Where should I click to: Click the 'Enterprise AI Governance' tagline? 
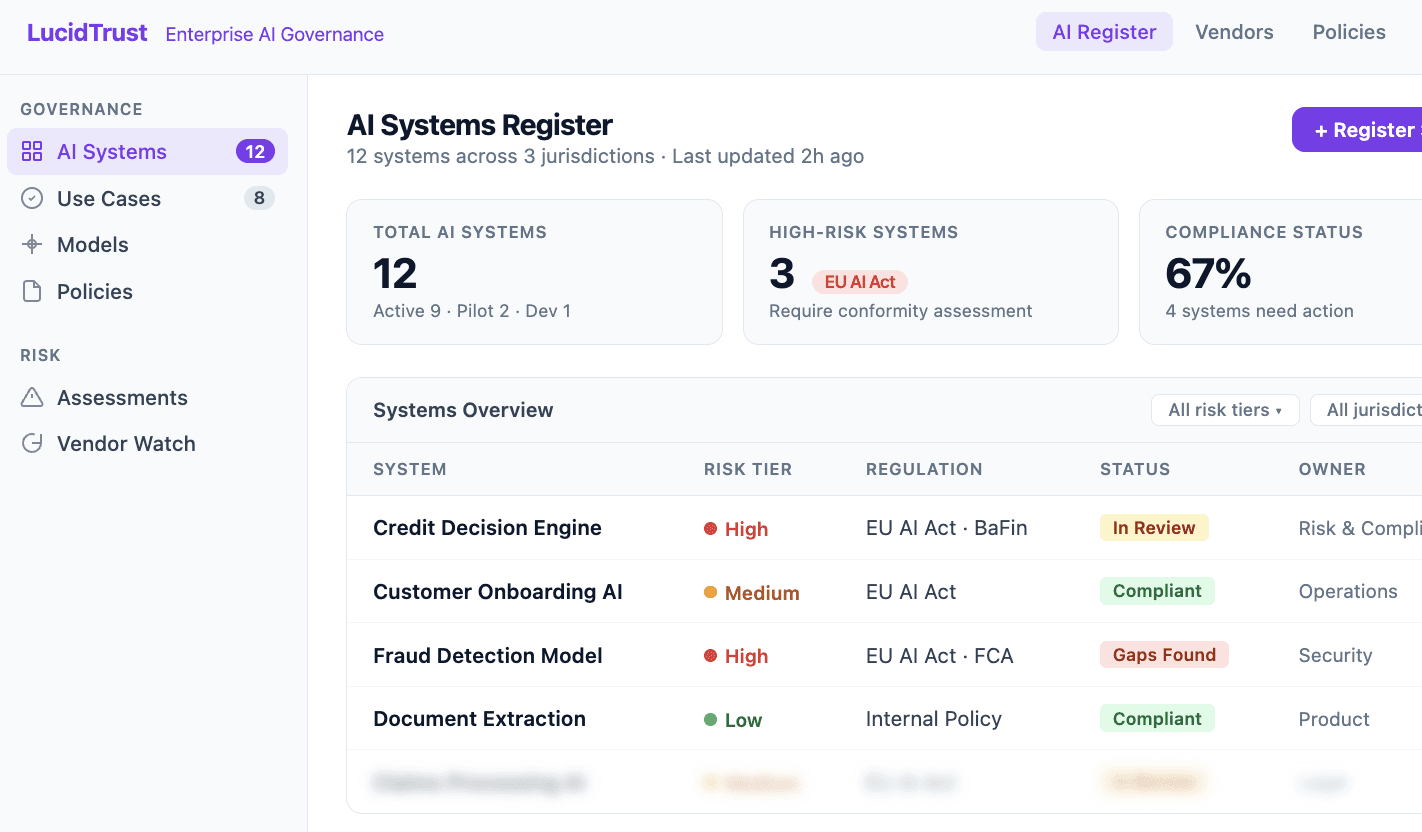pyautogui.click(x=275, y=34)
